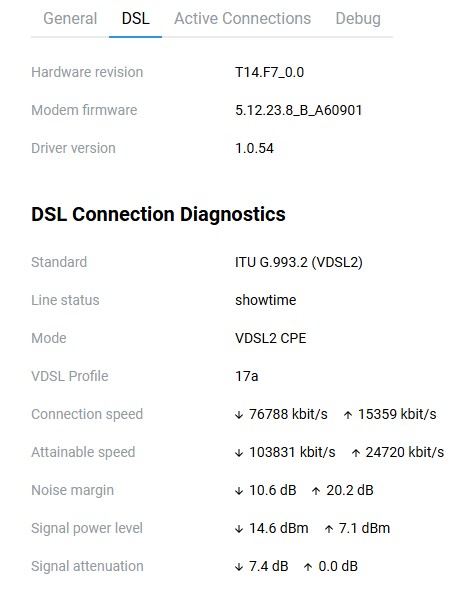The height and width of the screenshot is (598, 471).
Task: Click the hardware revision value T14.F7_0.0
Action: (269, 72)
